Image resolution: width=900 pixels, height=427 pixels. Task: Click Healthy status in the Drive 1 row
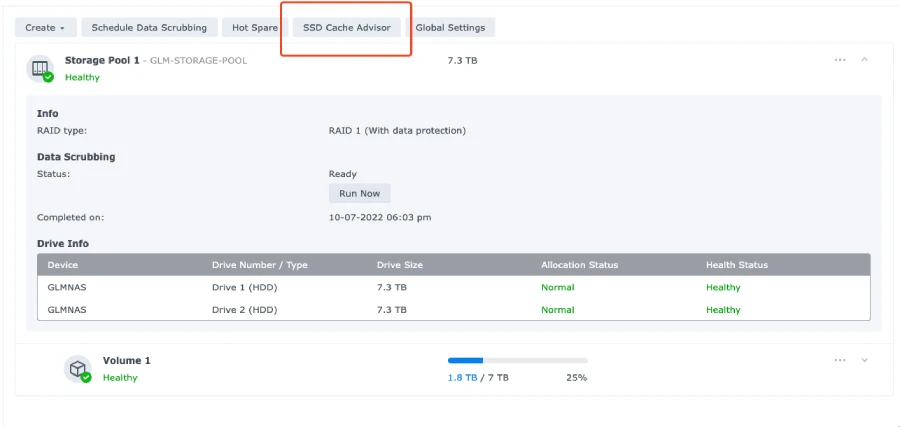723,288
